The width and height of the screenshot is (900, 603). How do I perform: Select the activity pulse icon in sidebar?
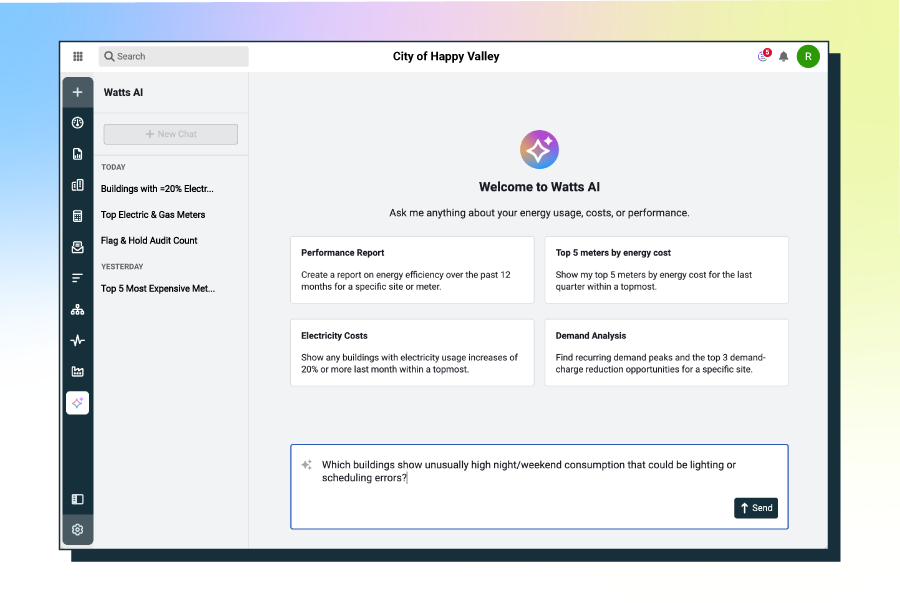click(x=77, y=339)
